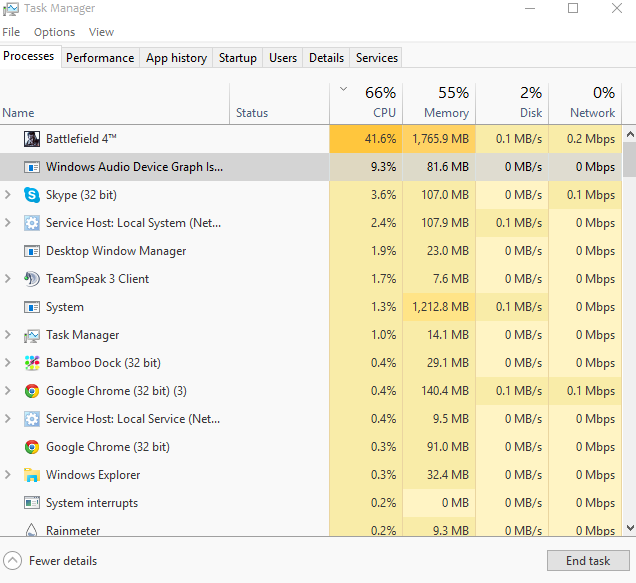The width and height of the screenshot is (636, 583).
Task: Expand the Windows Explorer process group
Action: 7,475
